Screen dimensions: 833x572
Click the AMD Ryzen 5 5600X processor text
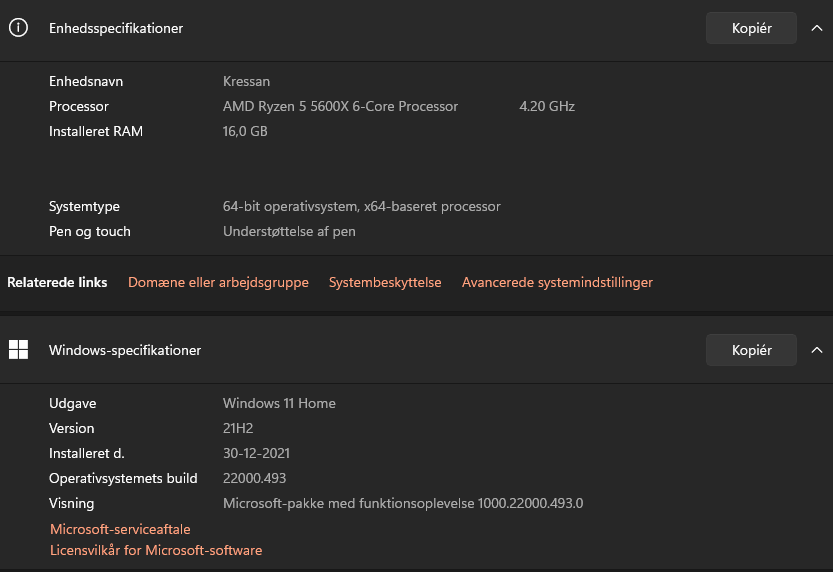pos(340,106)
